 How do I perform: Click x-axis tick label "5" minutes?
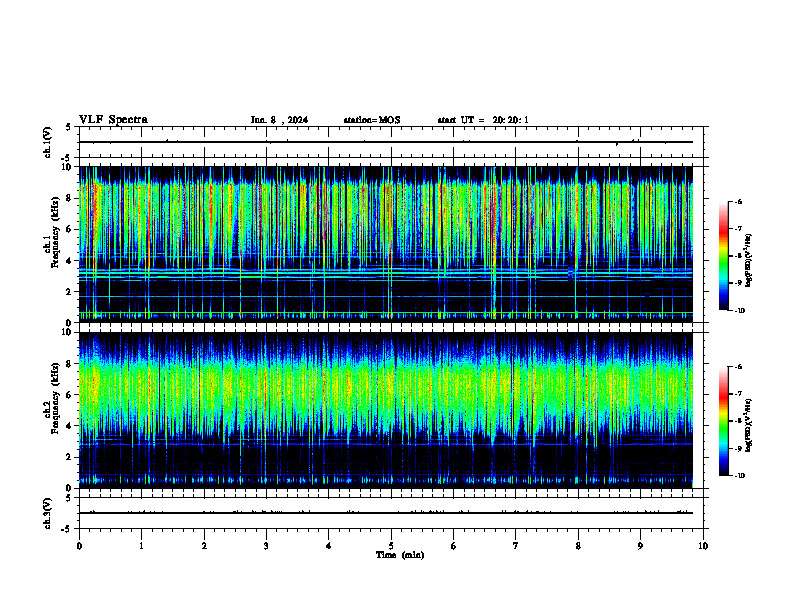click(391, 546)
